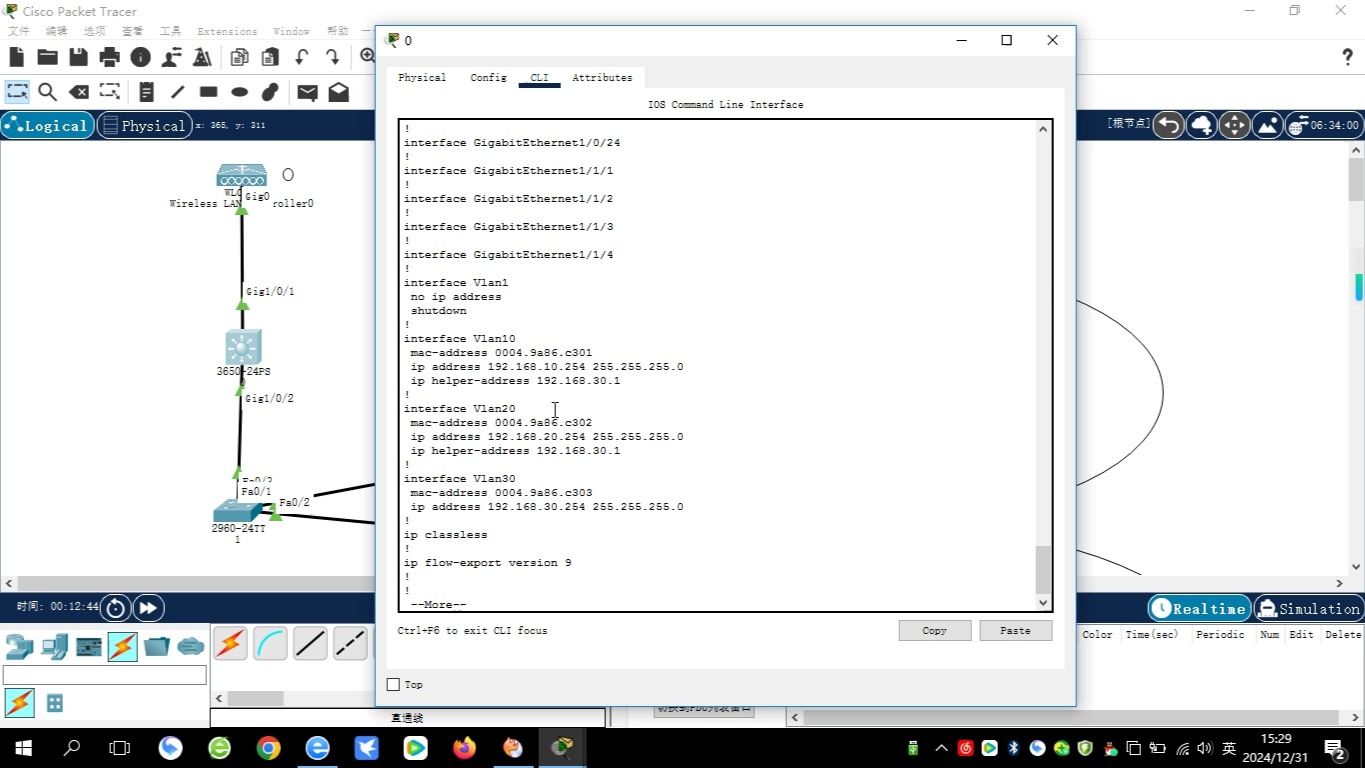The image size is (1365, 768).
Task: Create a new file with toolbar icon
Action: 17,57
